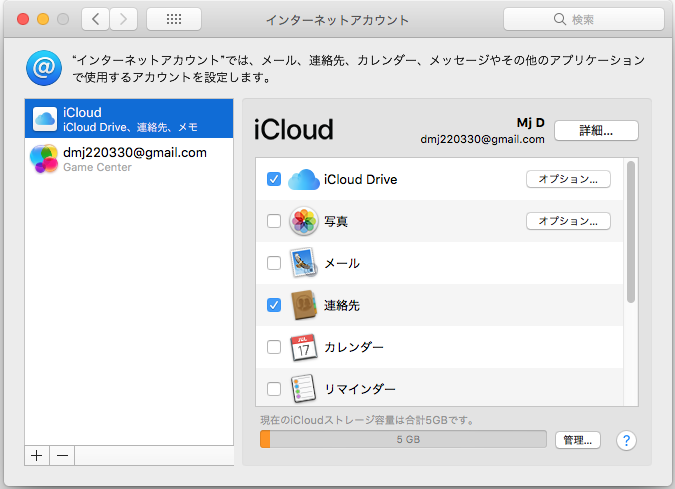This screenshot has height=489, width=675.
Task: Open 詳細... account details button
Action: pos(596,130)
